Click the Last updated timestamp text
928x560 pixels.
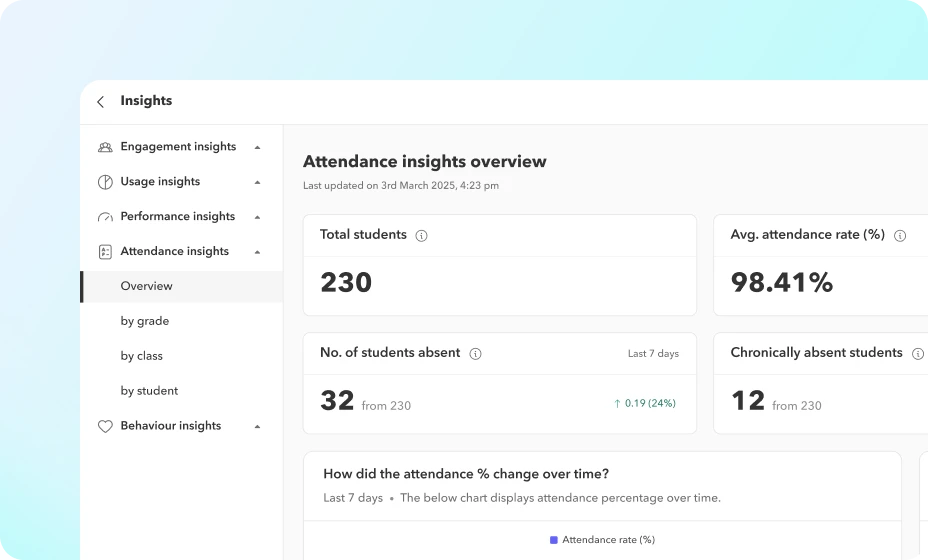401,186
